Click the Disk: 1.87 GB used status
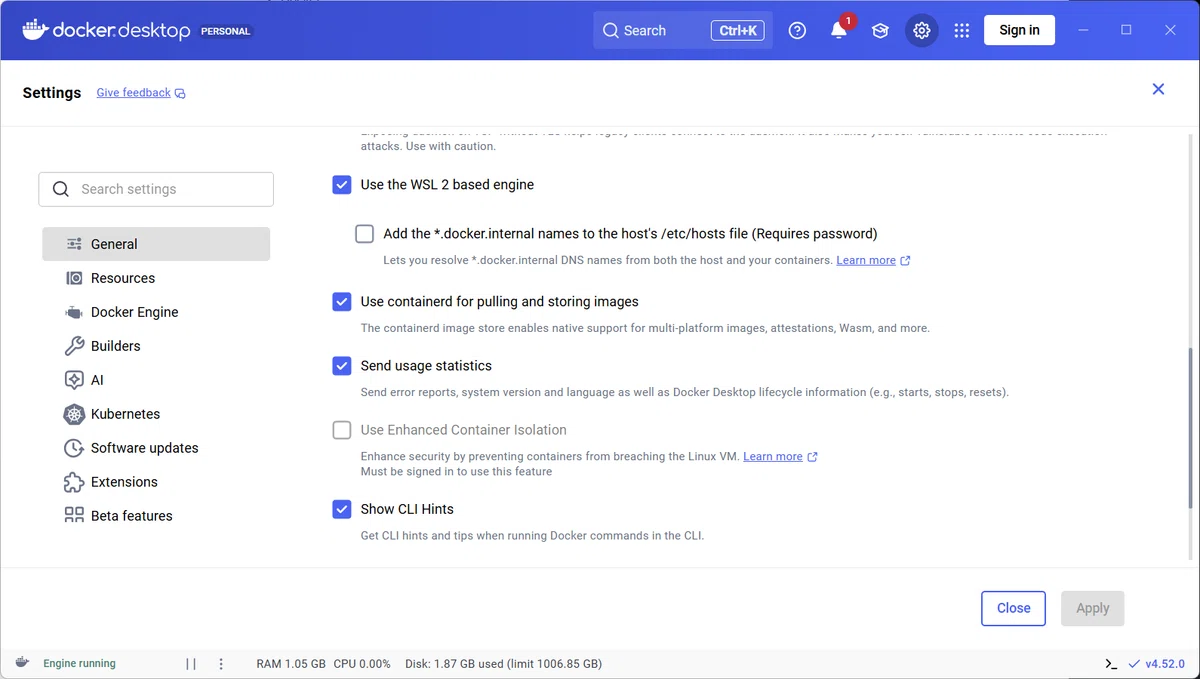The image size is (1200, 679). 503,663
